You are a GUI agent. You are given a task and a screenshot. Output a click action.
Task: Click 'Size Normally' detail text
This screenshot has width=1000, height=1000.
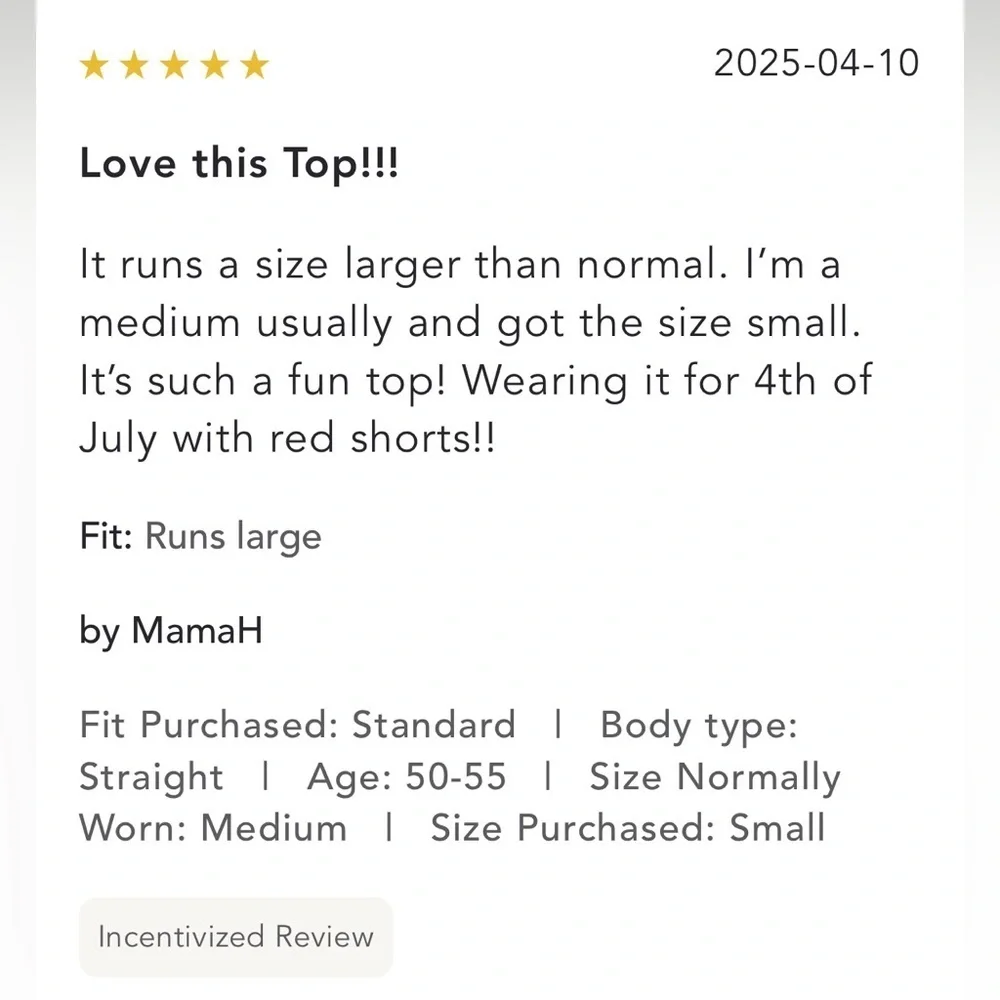[715, 778]
